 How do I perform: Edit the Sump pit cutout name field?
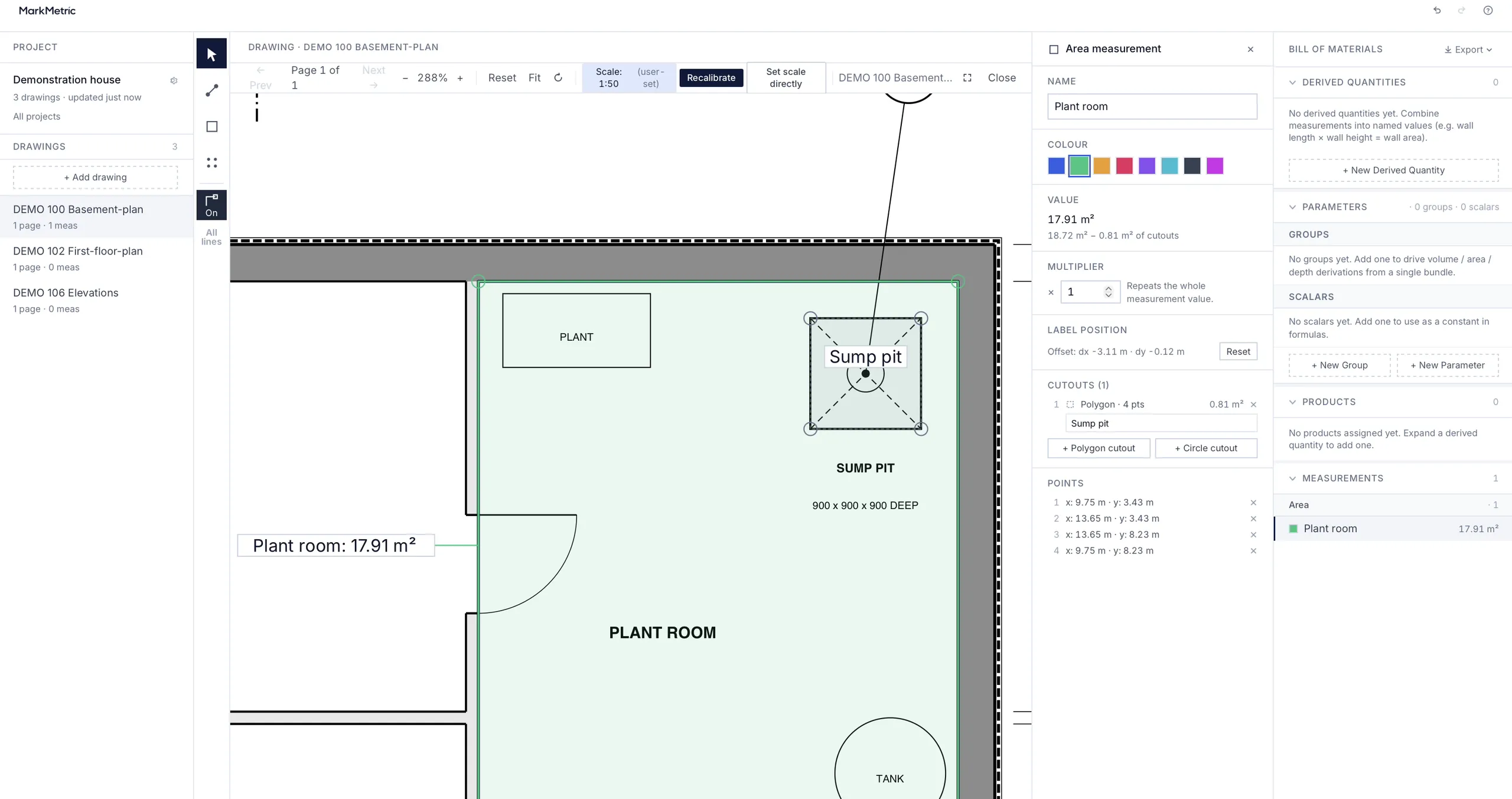pos(1161,423)
